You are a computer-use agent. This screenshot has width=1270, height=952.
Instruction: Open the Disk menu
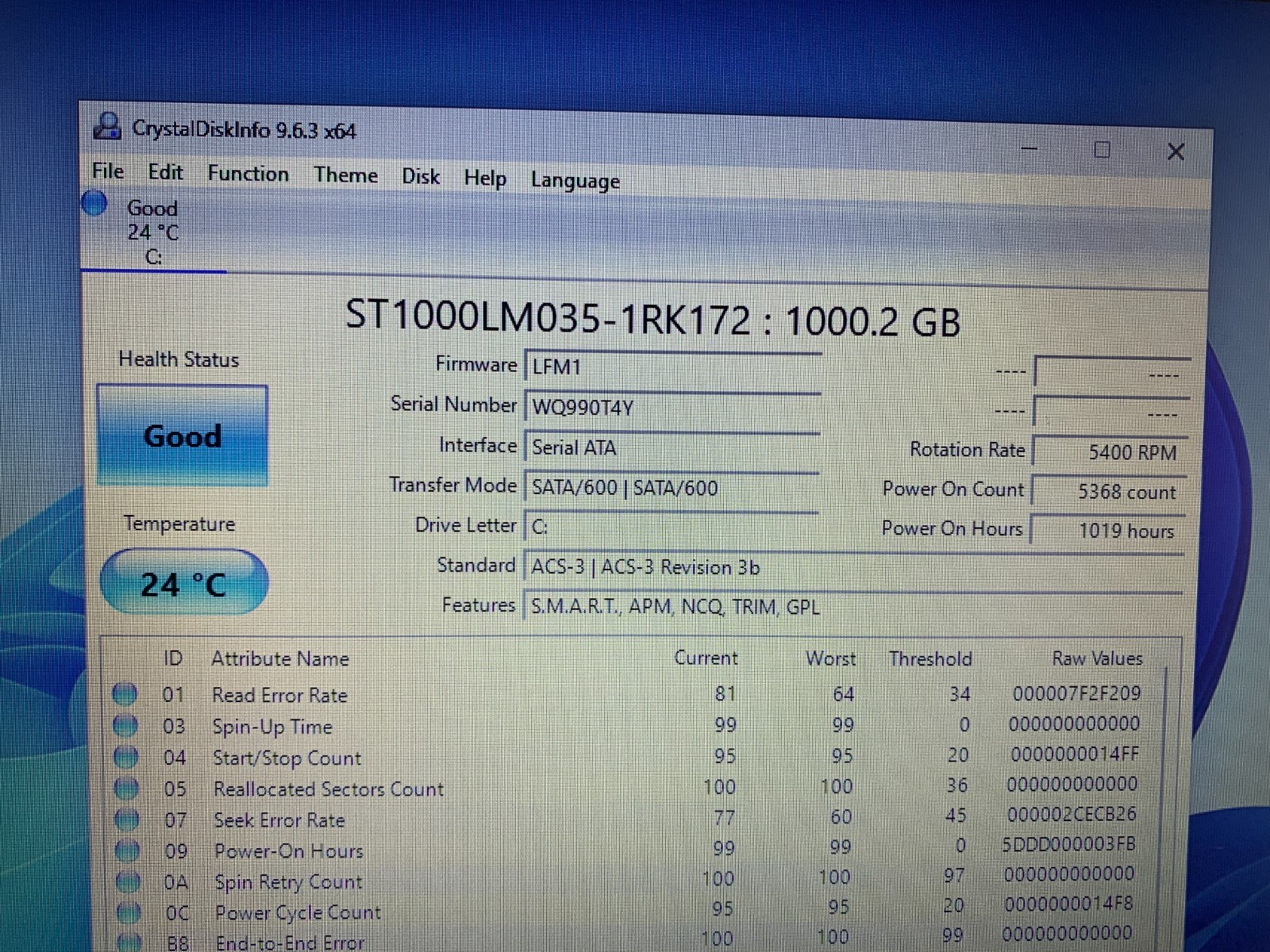[421, 177]
